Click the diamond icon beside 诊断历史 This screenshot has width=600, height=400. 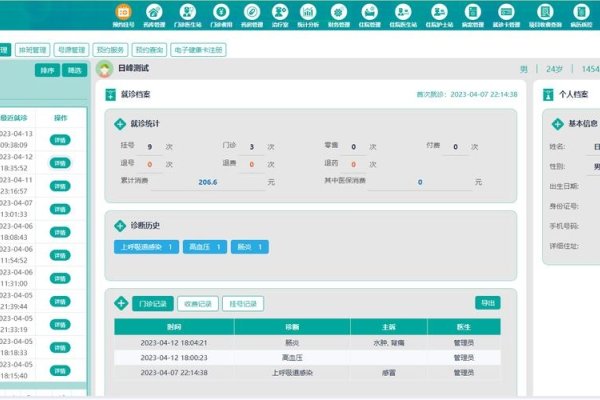120,226
